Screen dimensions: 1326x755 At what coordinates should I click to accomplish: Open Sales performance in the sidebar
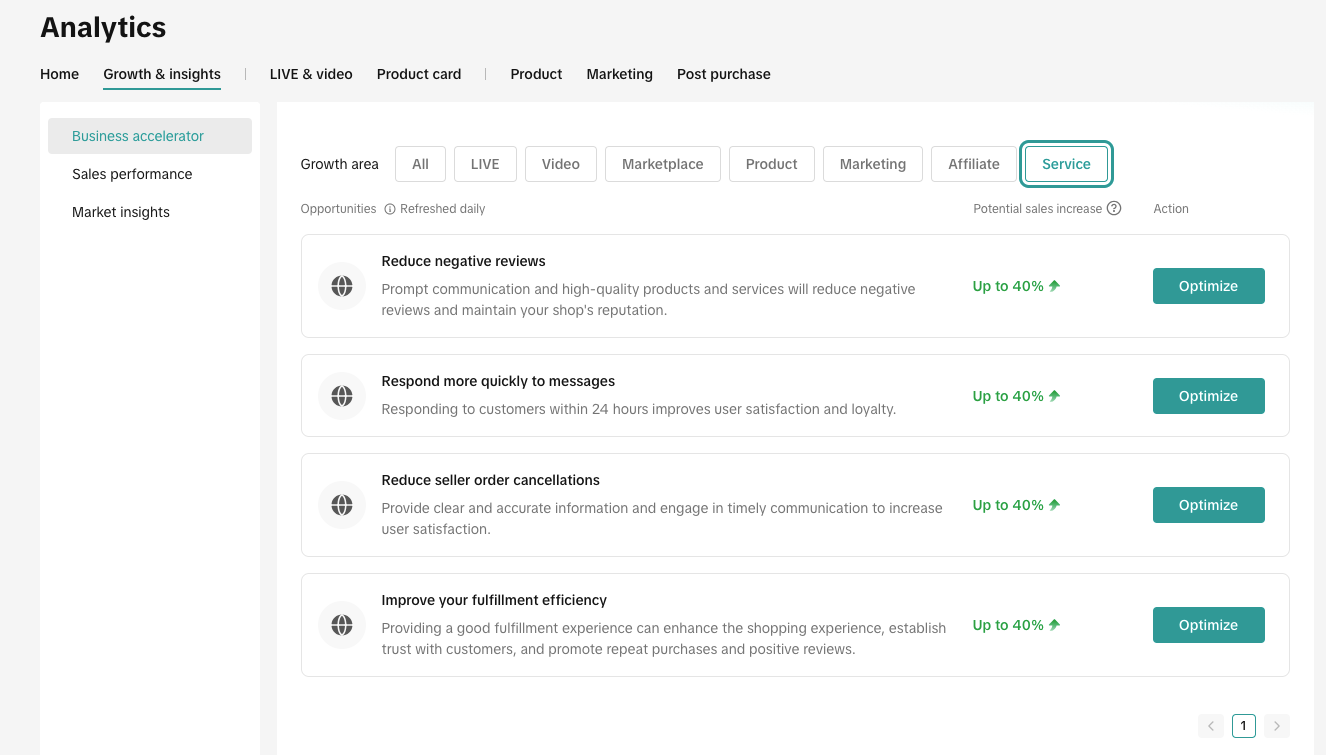point(132,174)
